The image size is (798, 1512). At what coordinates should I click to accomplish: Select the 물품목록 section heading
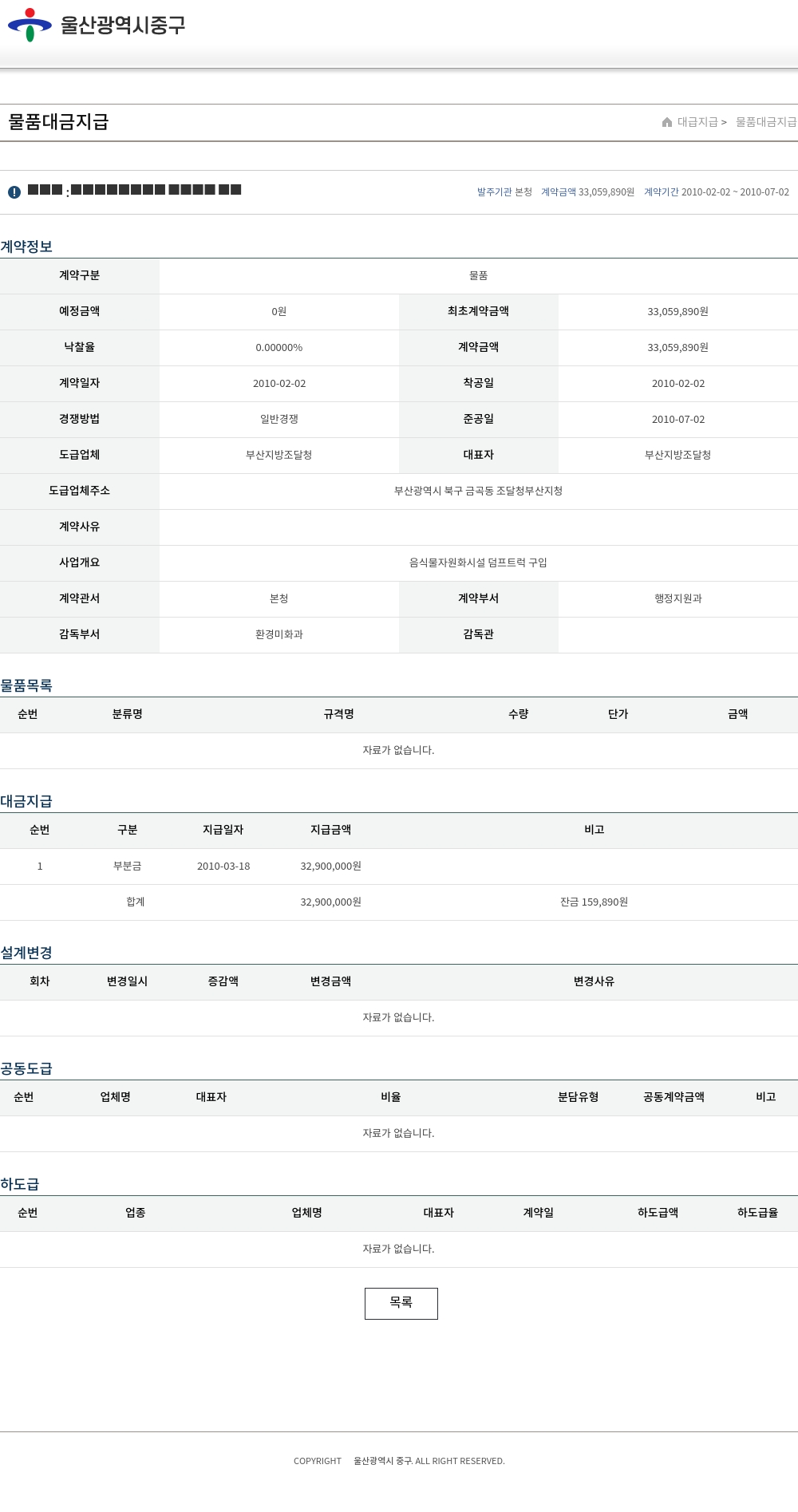26,685
